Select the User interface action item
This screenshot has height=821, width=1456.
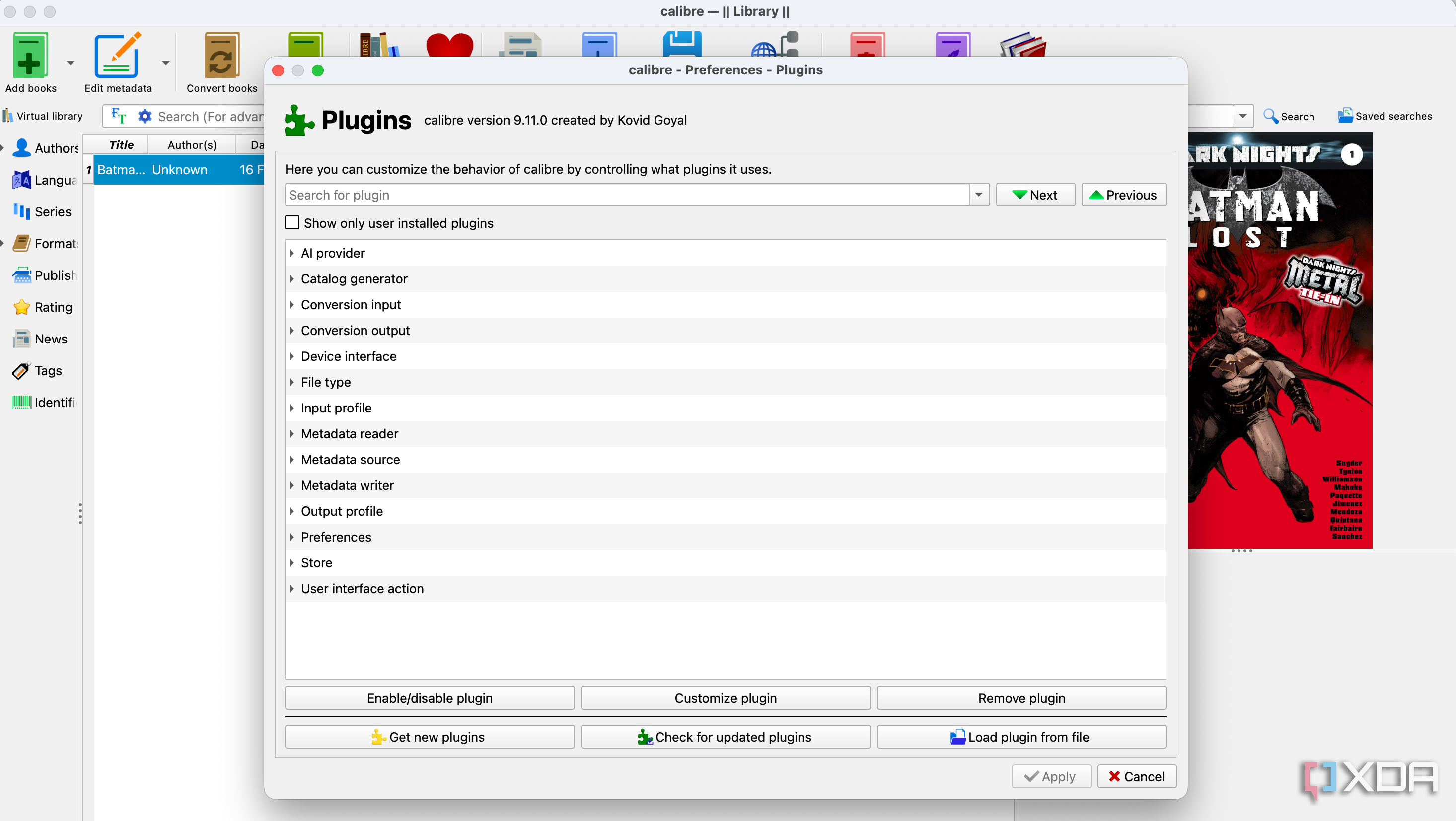point(362,588)
